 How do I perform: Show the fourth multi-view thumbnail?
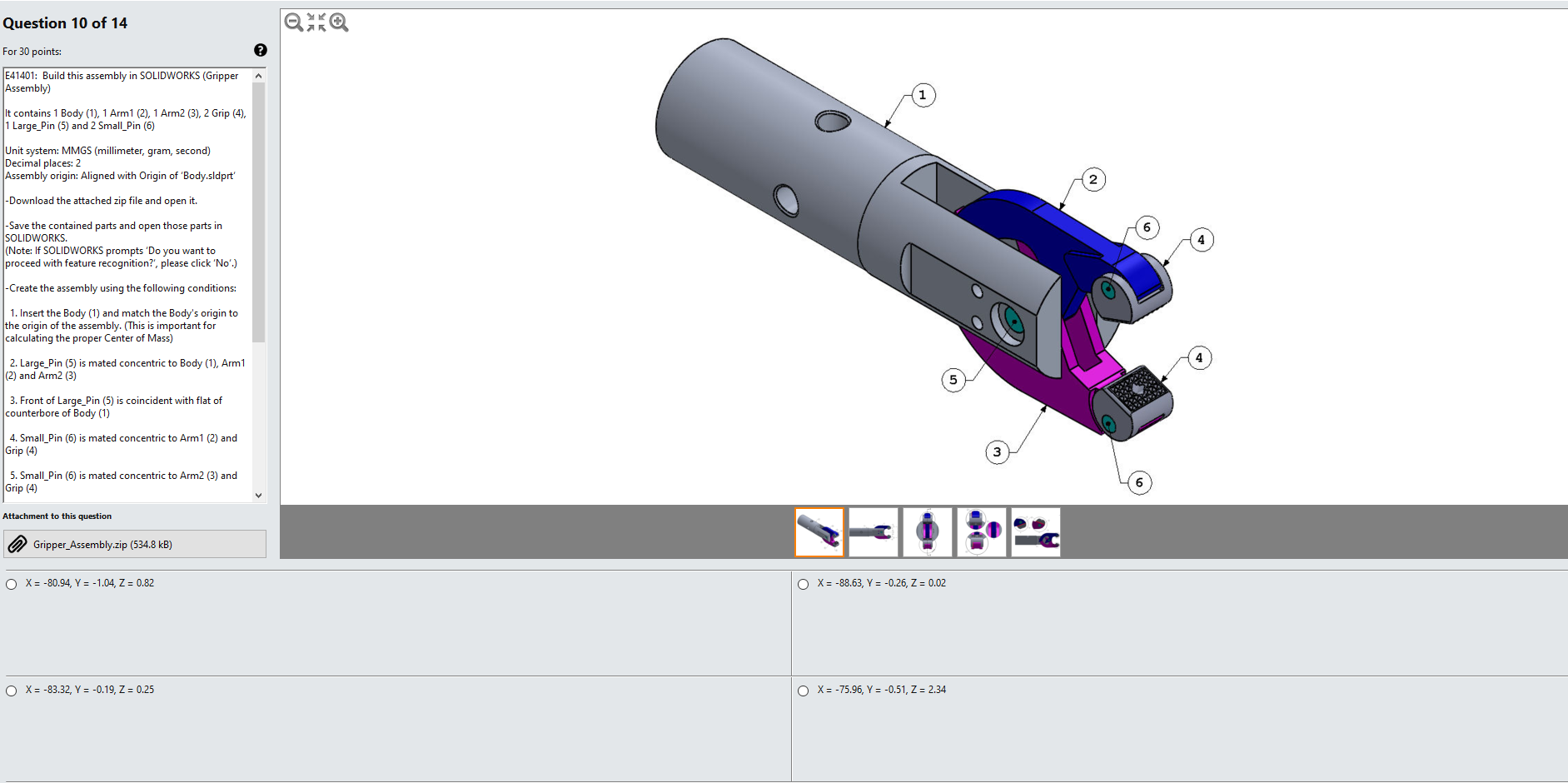(982, 532)
